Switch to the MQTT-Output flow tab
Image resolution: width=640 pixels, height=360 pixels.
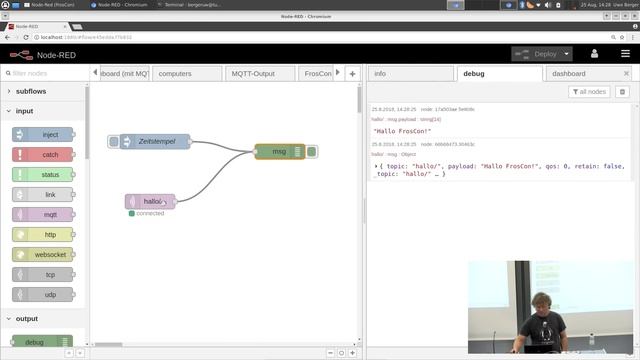[260, 74]
